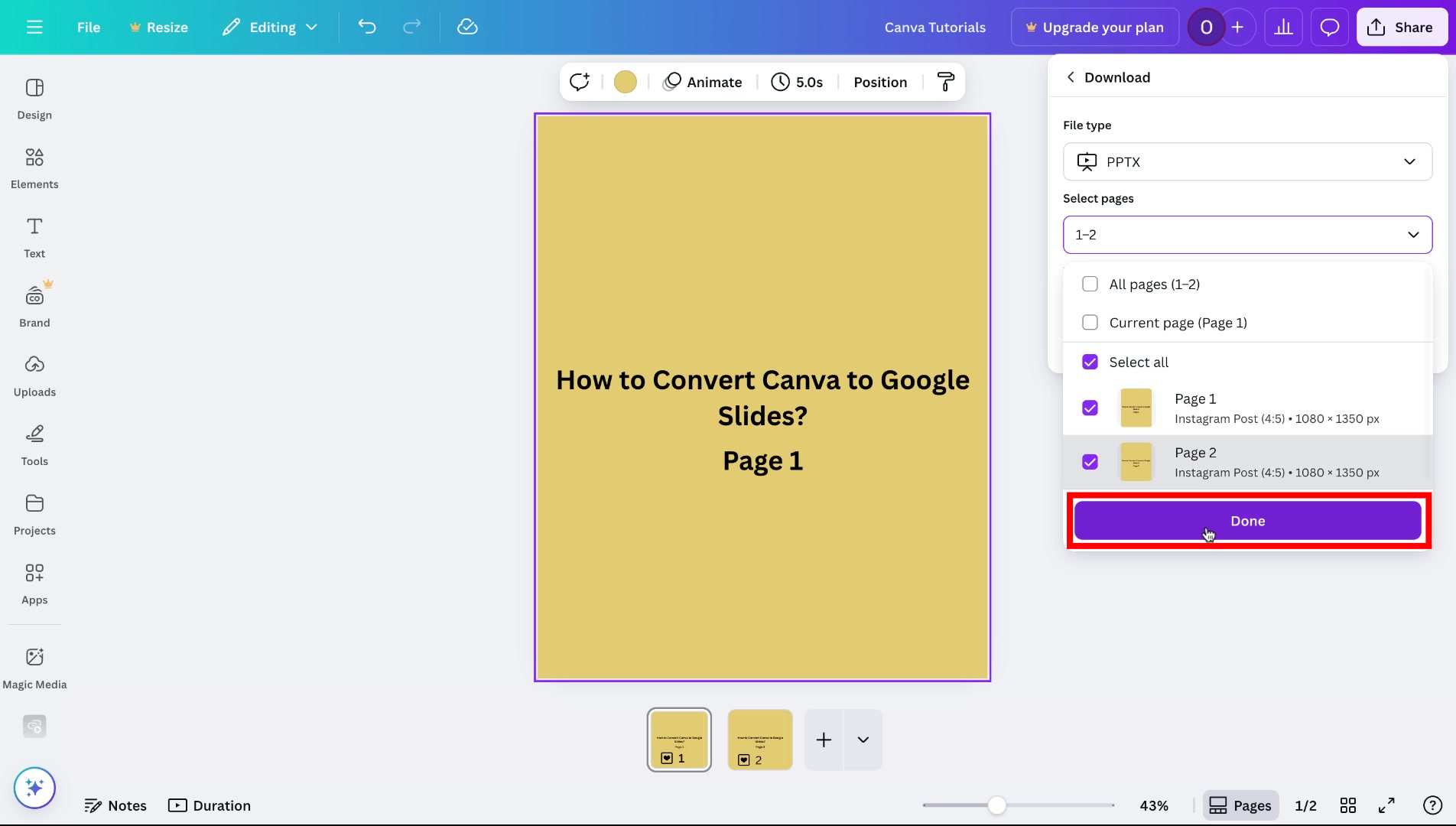Click the File menu
The image size is (1456, 826).
pyautogui.click(x=88, y=26)
